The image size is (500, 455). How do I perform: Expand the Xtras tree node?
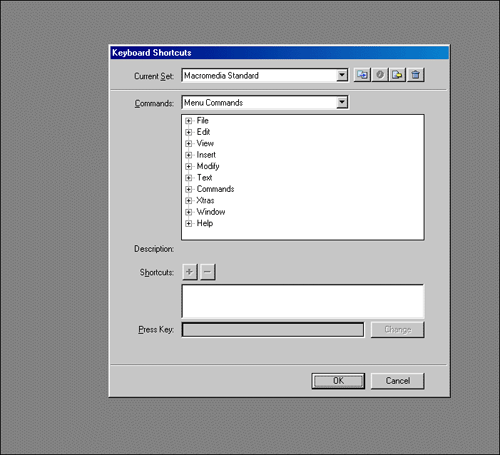point(189,201)
